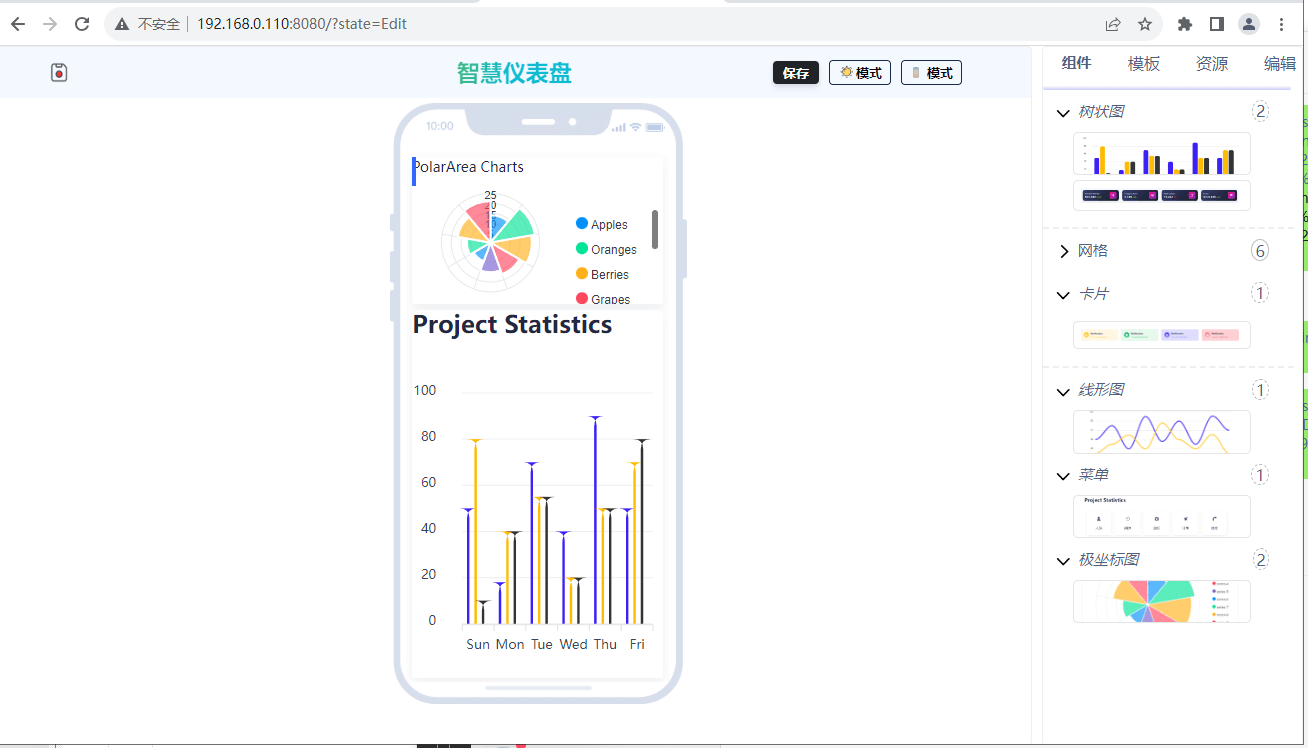This screenshot has width=1308, height=748.
Task: Toggle the Berries legend series
Action: click(603, 275)
